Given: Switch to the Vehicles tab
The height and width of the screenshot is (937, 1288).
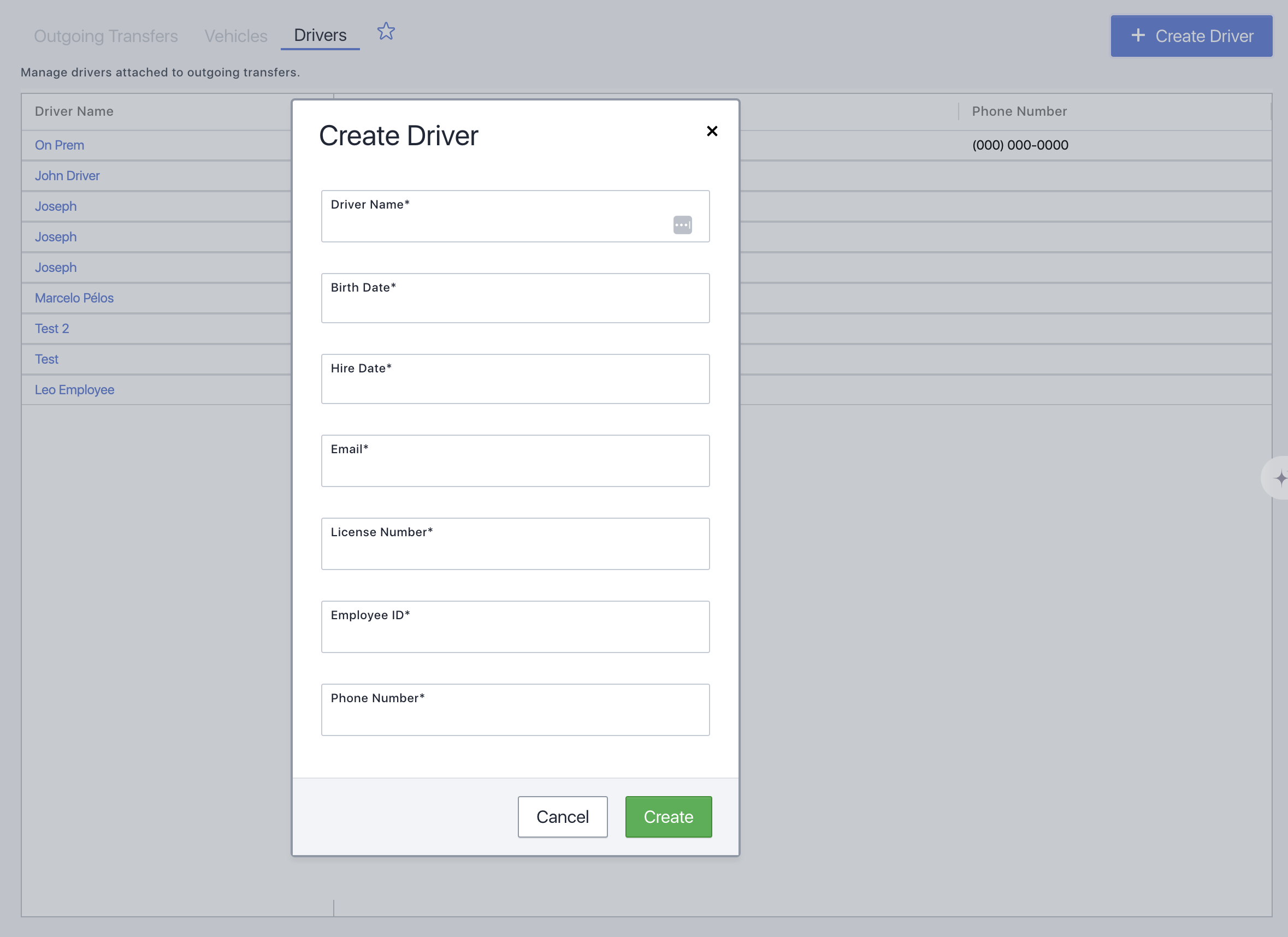Looking at the screenshot, I should coord(235,37).
